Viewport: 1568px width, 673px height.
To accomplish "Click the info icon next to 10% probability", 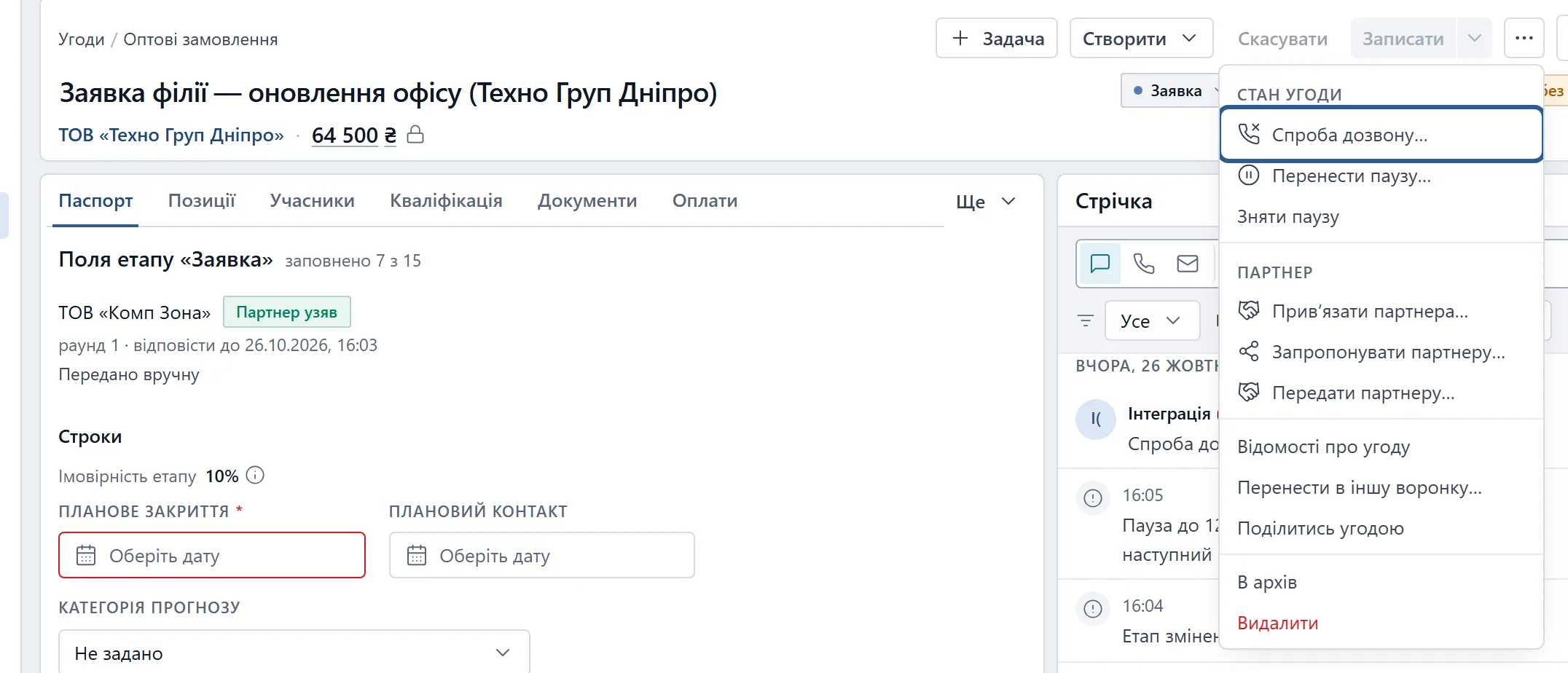I will point(255,475).
